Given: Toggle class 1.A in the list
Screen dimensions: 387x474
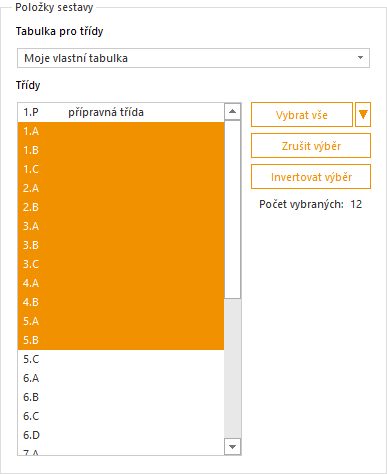Looking at the screenshot, I should click(121, 131).
